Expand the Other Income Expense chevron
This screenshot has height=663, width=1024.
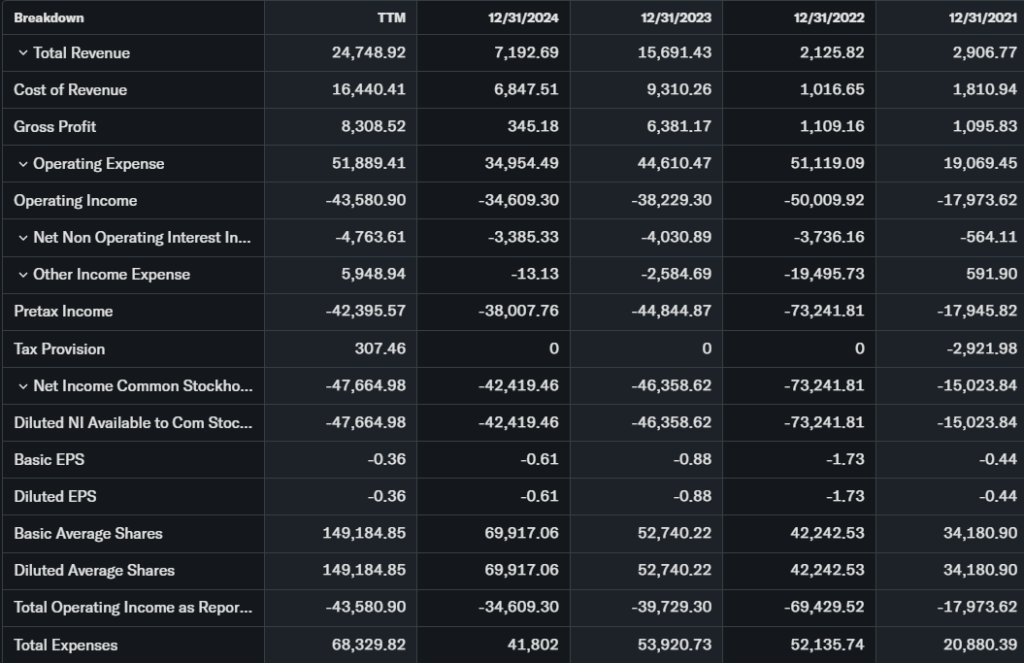23,275
